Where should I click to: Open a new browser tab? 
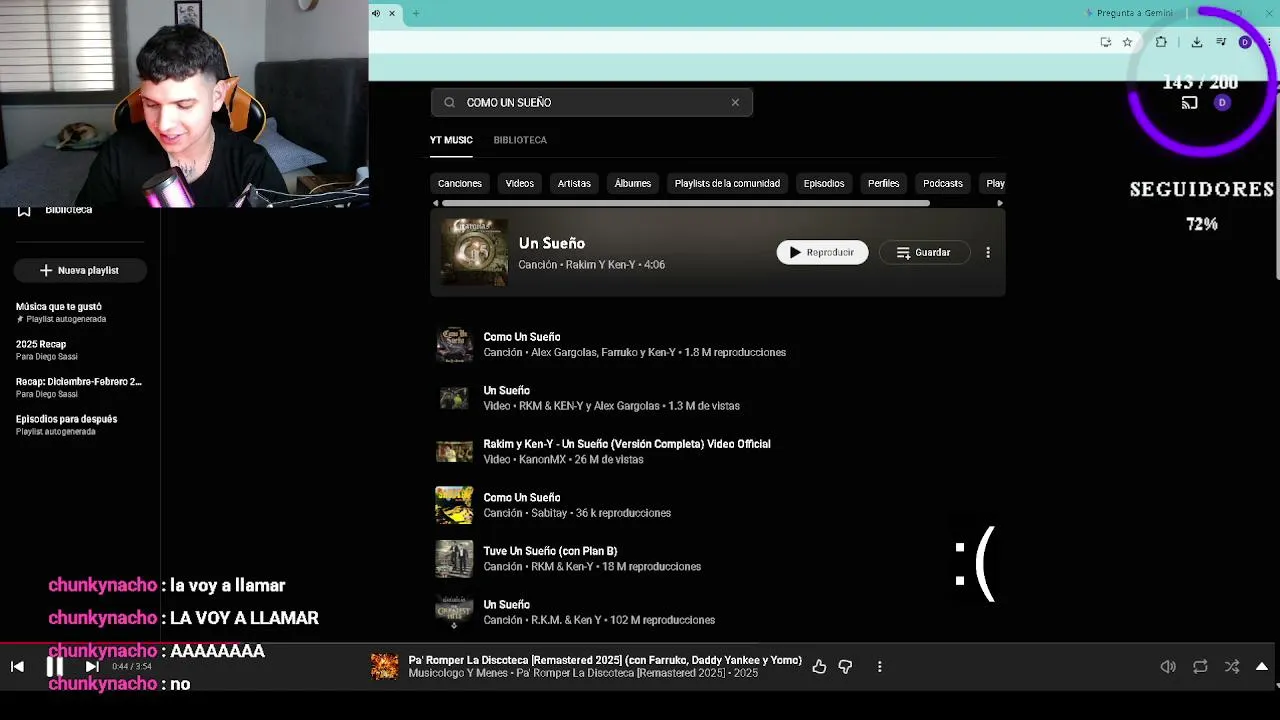click(x=416, y=13)
